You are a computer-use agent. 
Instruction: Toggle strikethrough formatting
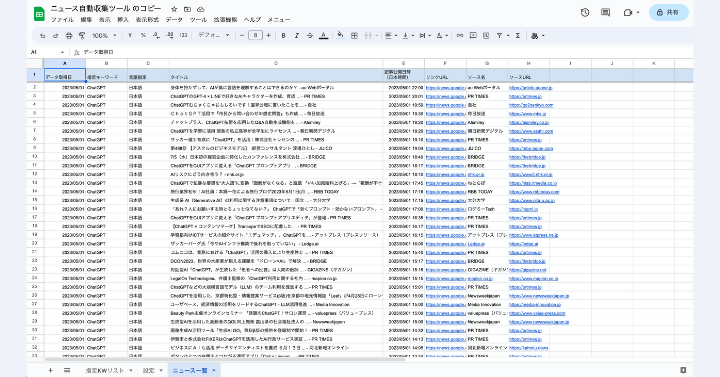coord(310,35)
